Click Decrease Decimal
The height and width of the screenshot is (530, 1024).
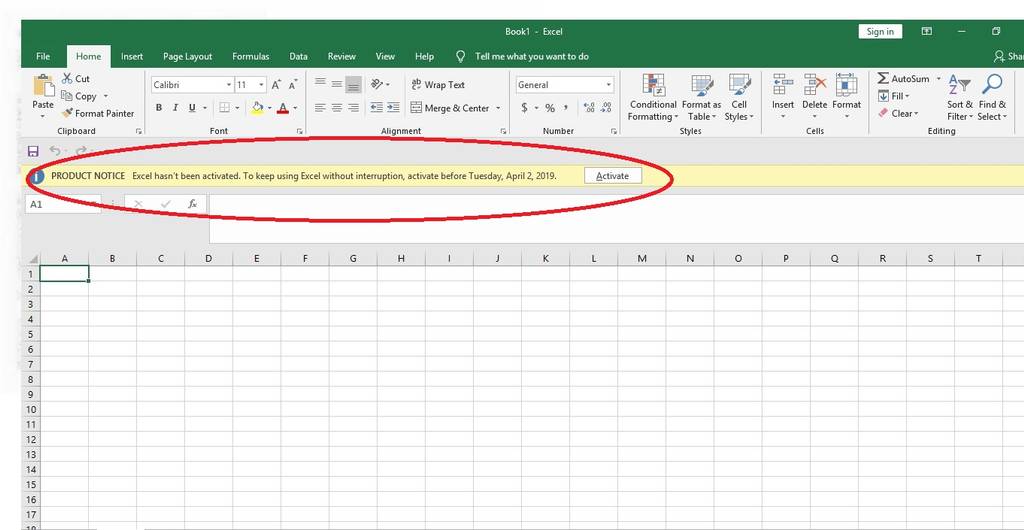(607, 108)
